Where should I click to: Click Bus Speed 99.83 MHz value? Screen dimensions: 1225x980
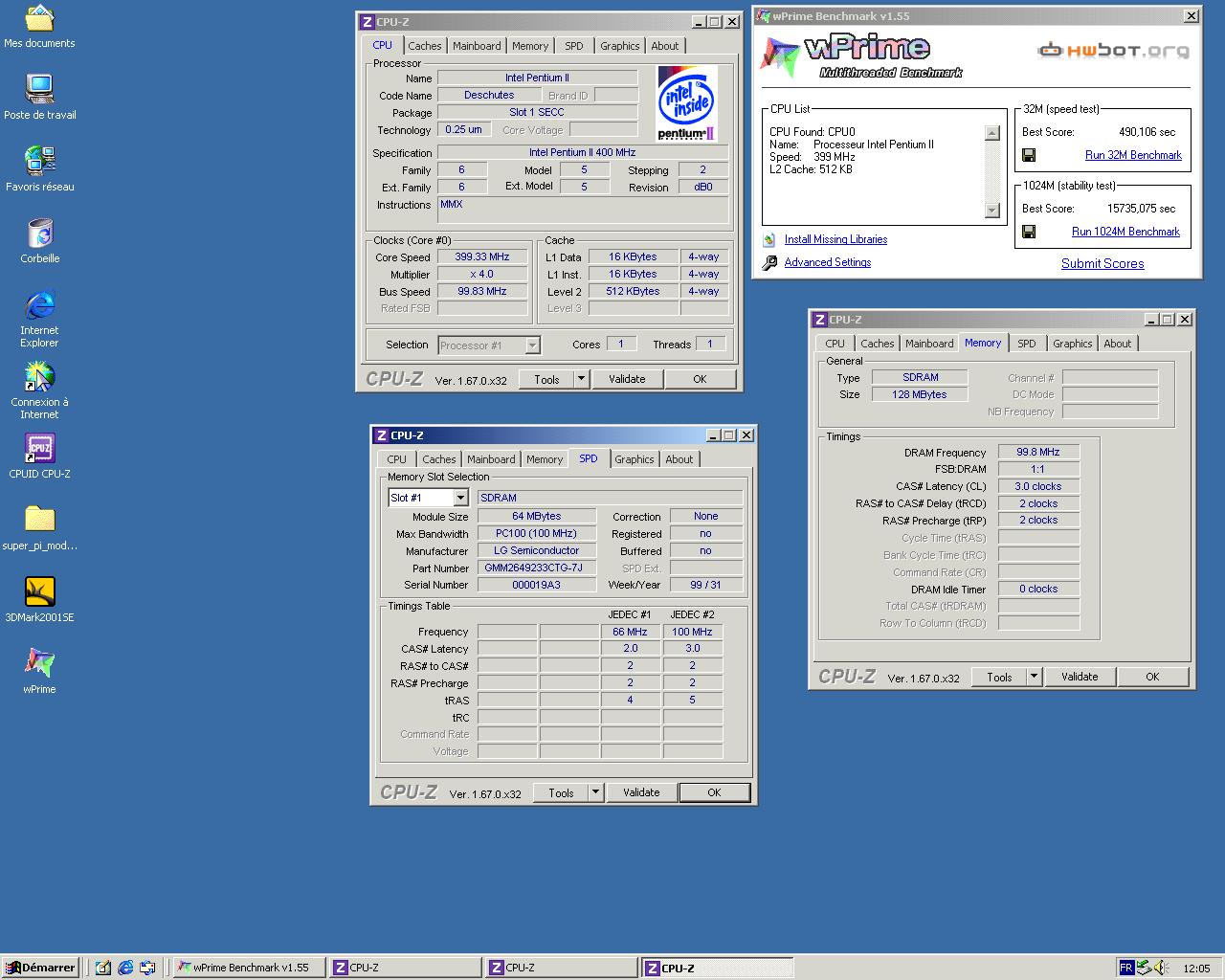(482, 291)
